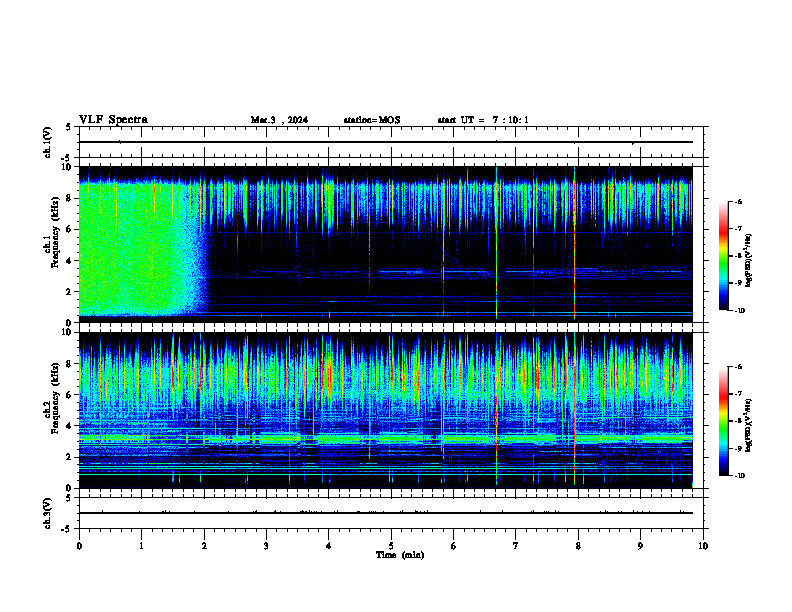Screen dimensions: 792x612
Task: Click the "station=MOS" header label
Action: click(372, 120)
